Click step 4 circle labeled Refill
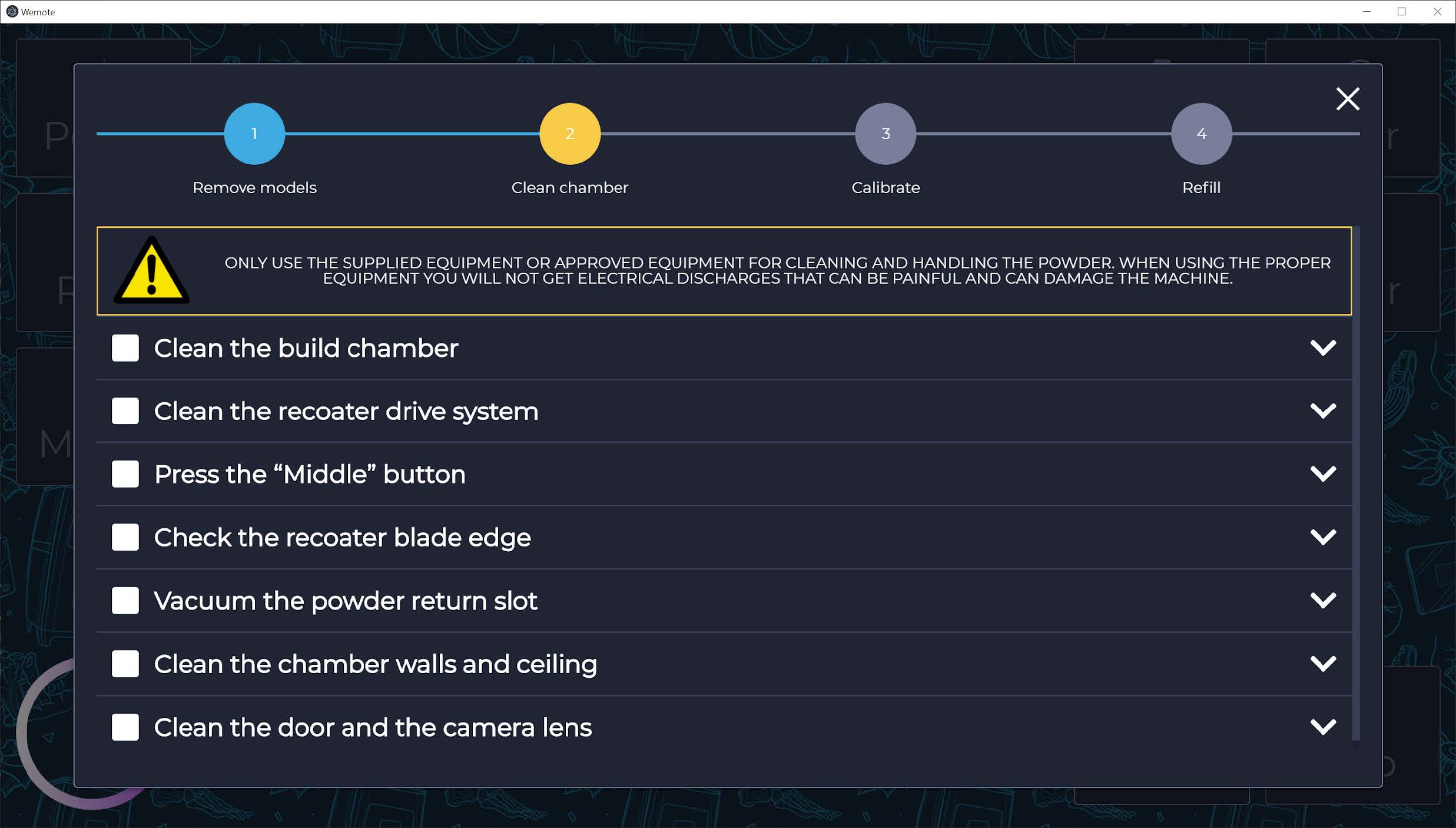 point(1201,134)
